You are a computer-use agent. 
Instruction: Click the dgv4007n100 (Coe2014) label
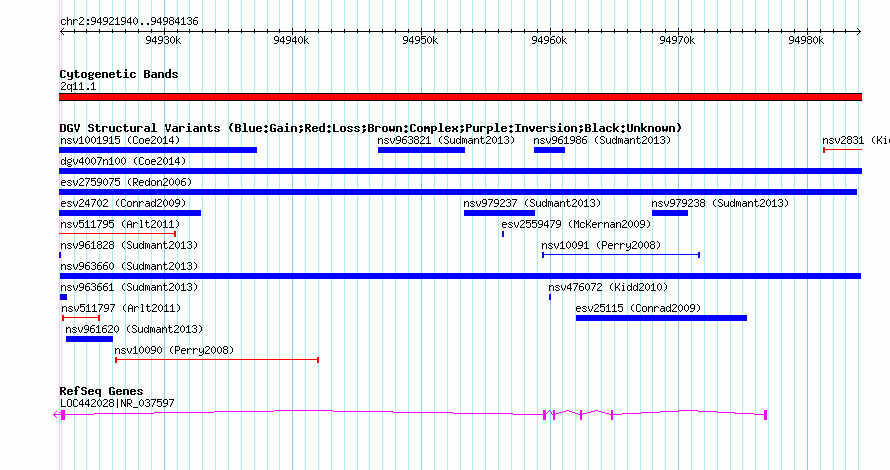pos(123,161)
